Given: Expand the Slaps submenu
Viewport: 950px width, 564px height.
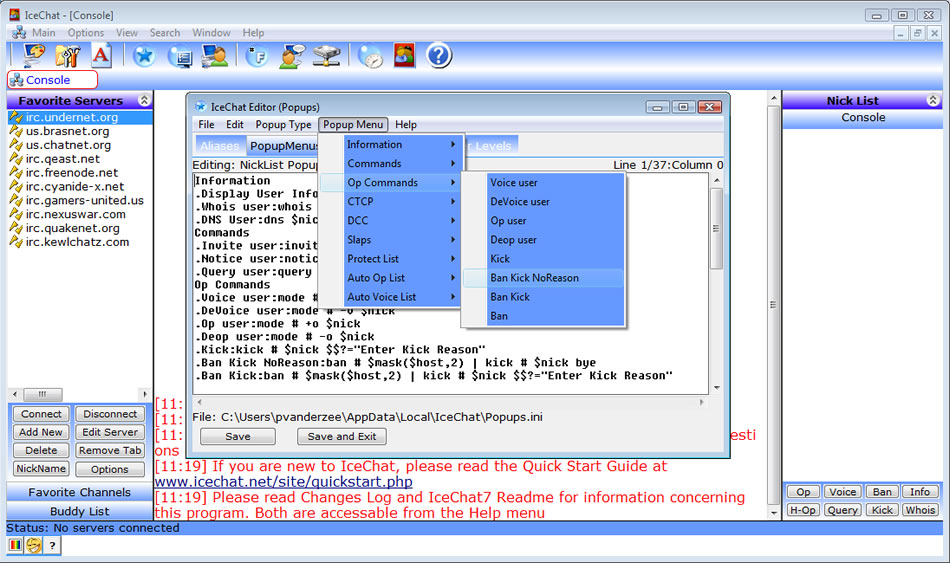Looking at the screenshot, I should point(400,240).
